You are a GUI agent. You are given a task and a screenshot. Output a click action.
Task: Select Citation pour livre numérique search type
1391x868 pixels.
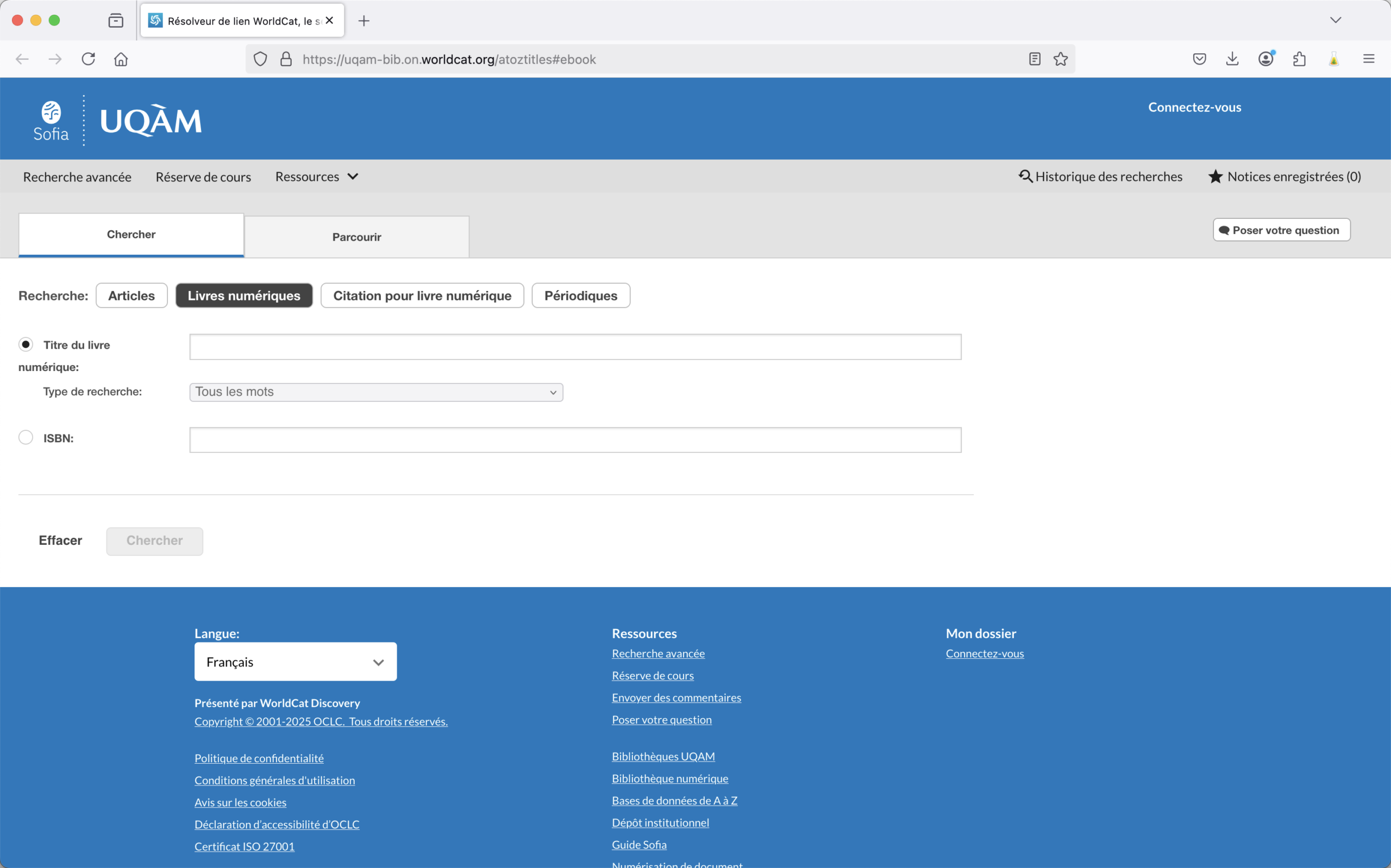tap(423, 295)
